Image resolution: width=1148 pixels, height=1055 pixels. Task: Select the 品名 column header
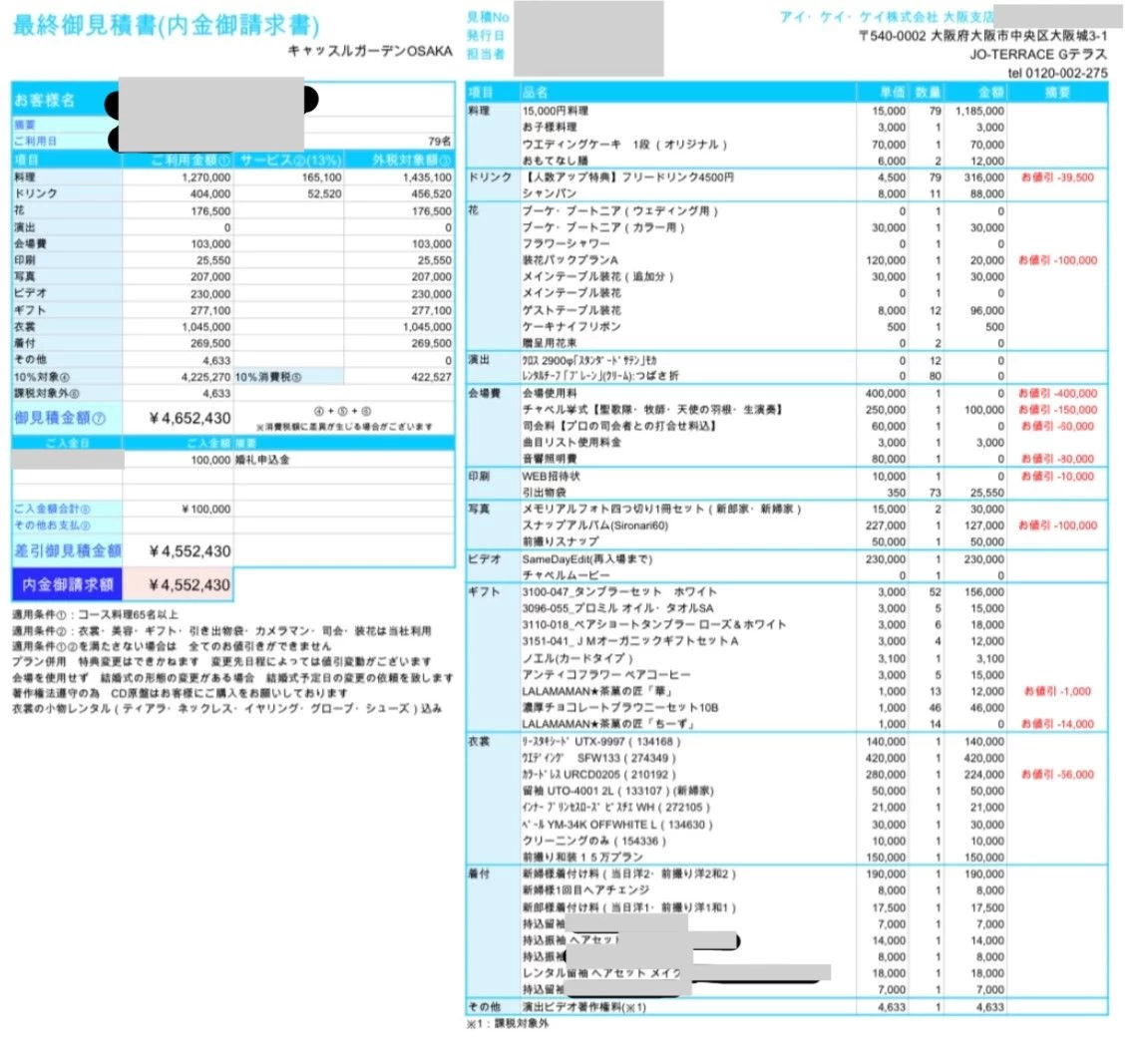(536, 93)
